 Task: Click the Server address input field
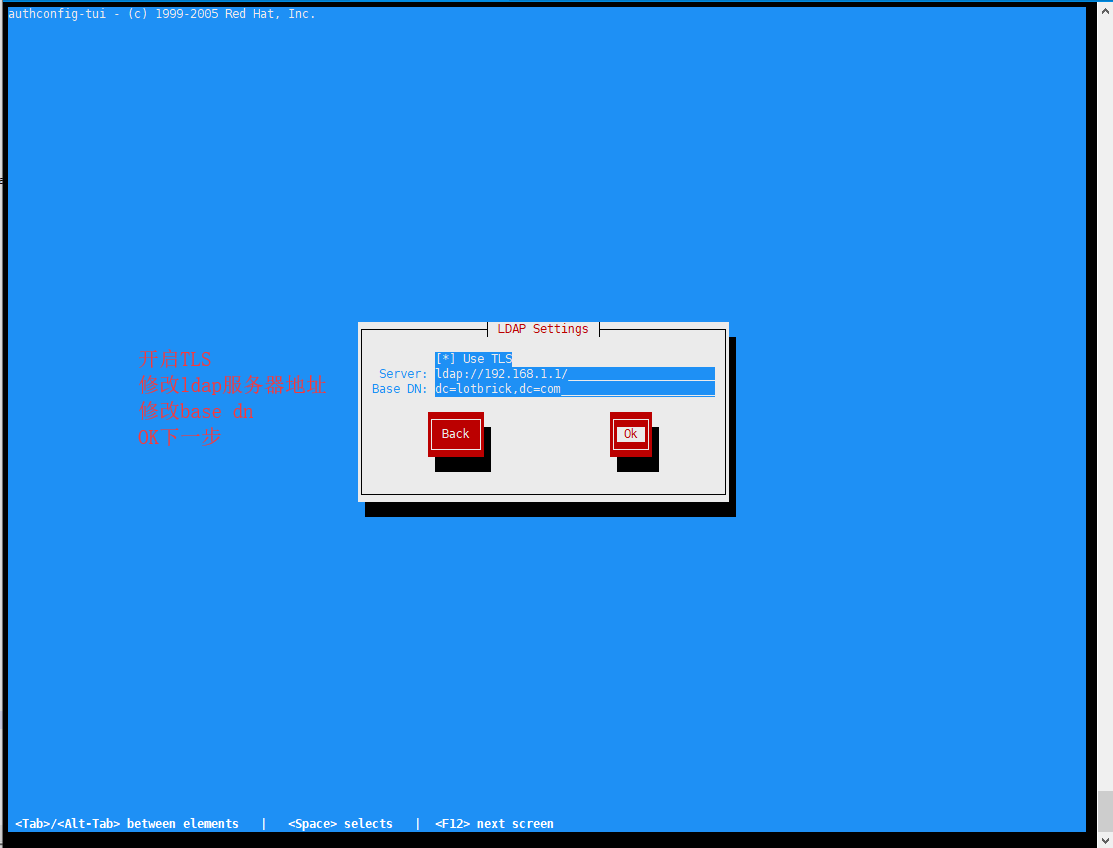click(x=574, y=374)
